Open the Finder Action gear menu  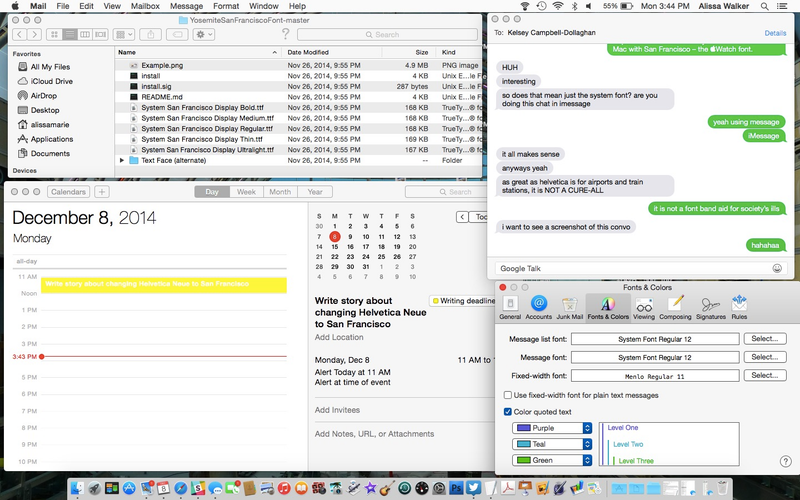(x=203, y=34)
